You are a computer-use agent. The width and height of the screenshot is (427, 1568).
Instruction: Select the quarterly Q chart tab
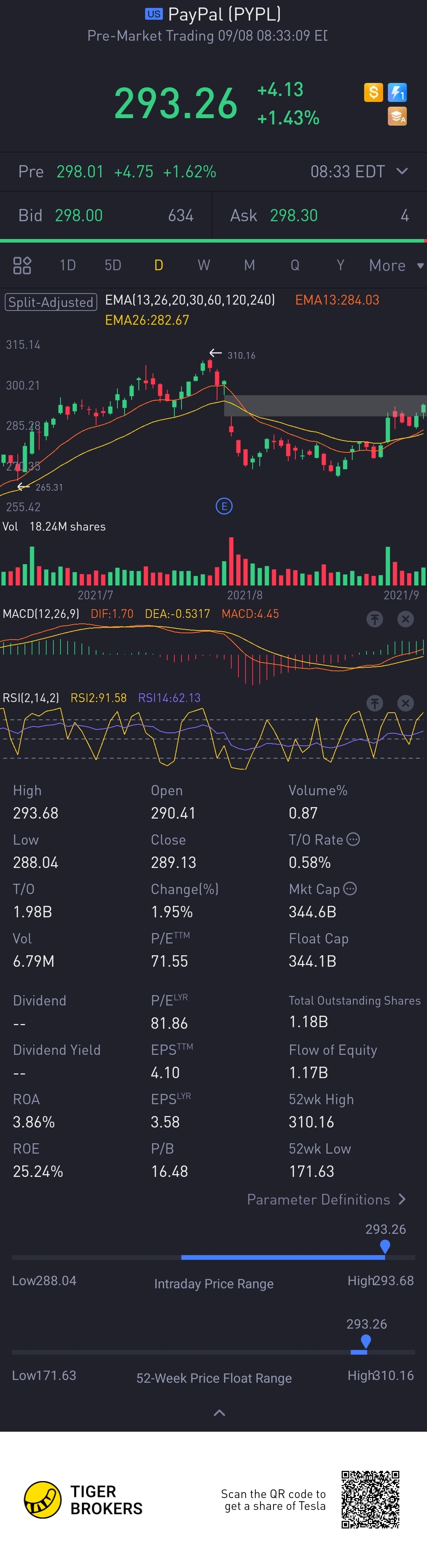tap(295, 265)
